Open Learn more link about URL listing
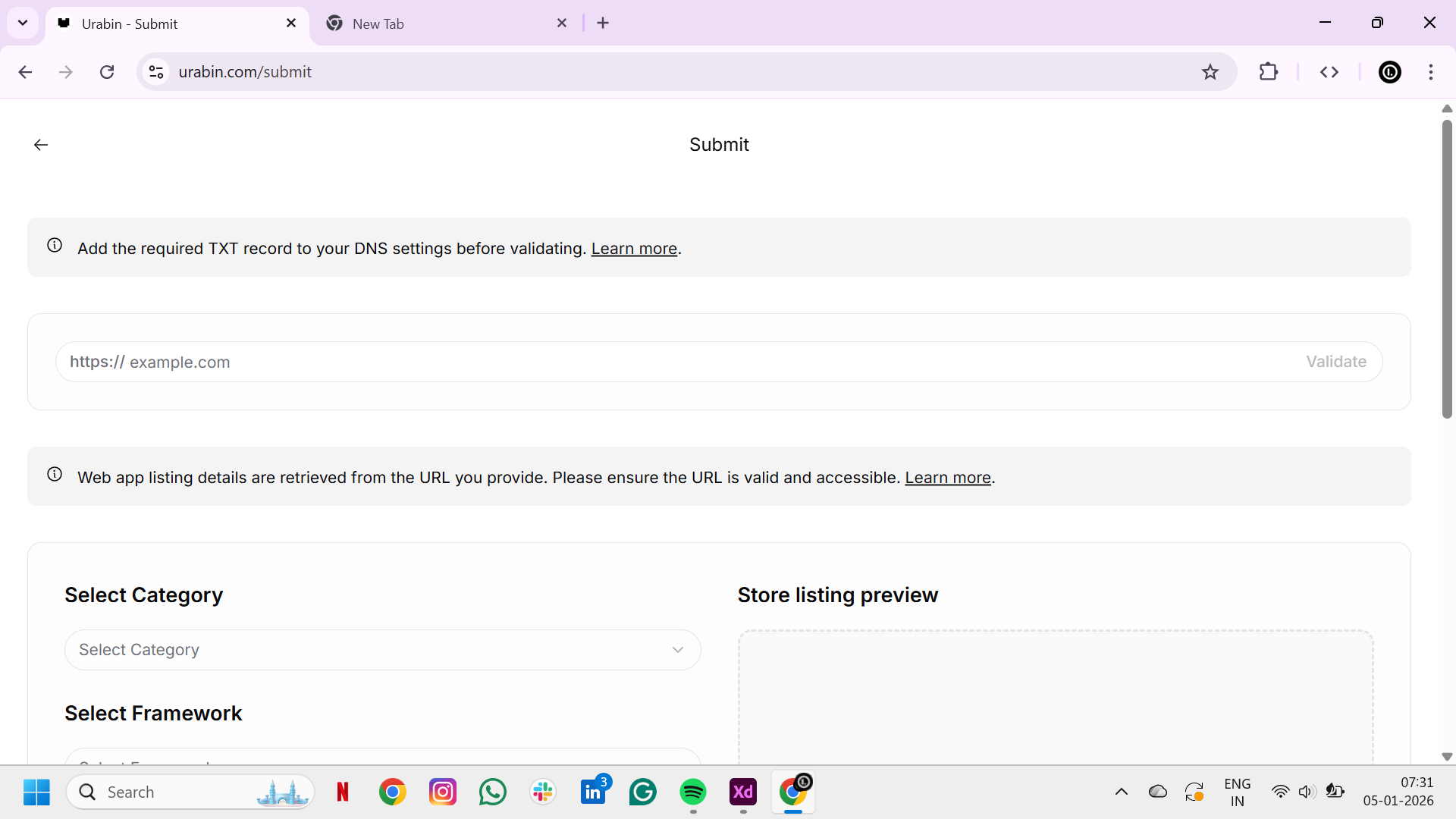 coord(948,478)
